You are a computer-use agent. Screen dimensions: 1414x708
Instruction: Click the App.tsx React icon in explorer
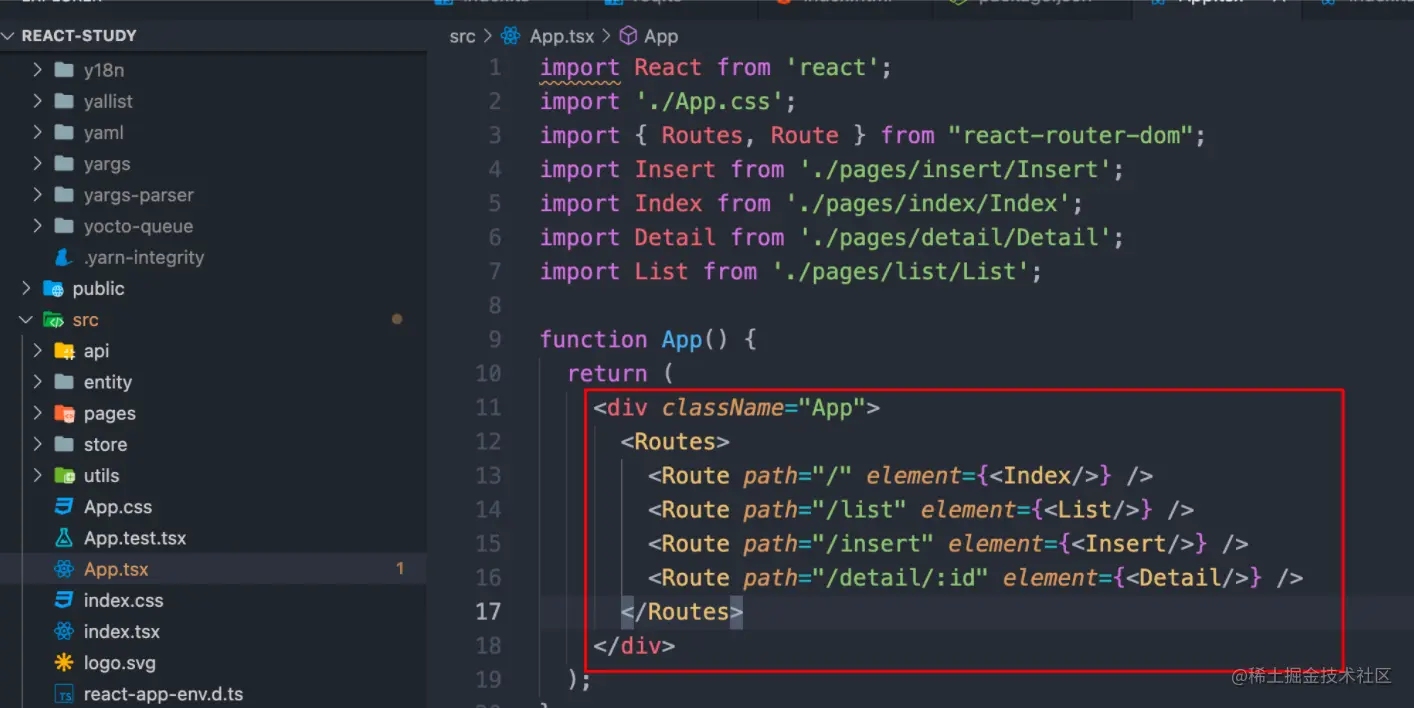(64, 569)
